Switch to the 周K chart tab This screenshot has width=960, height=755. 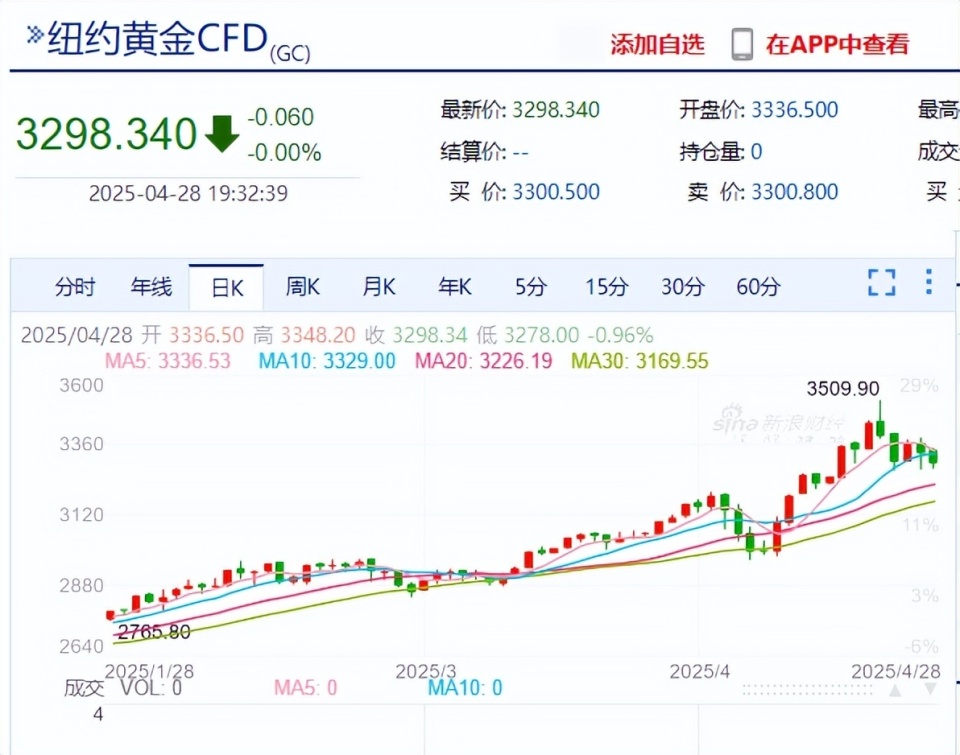(302, 287)
